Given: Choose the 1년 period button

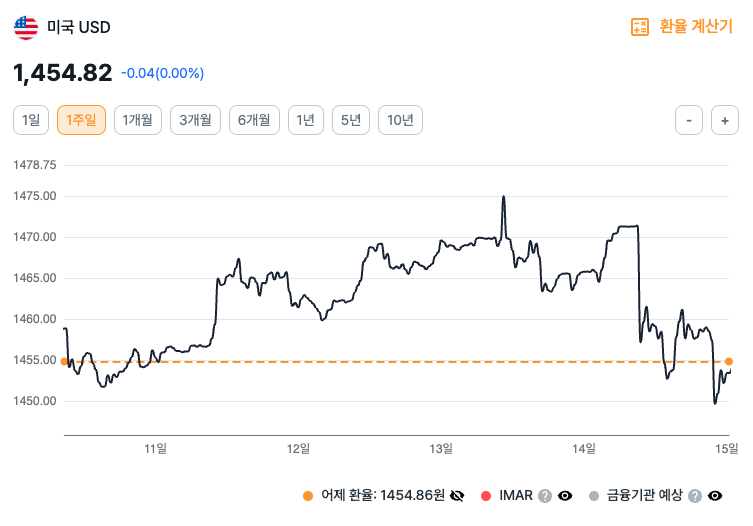Looking at the screenshot, I should click(306, 121).
